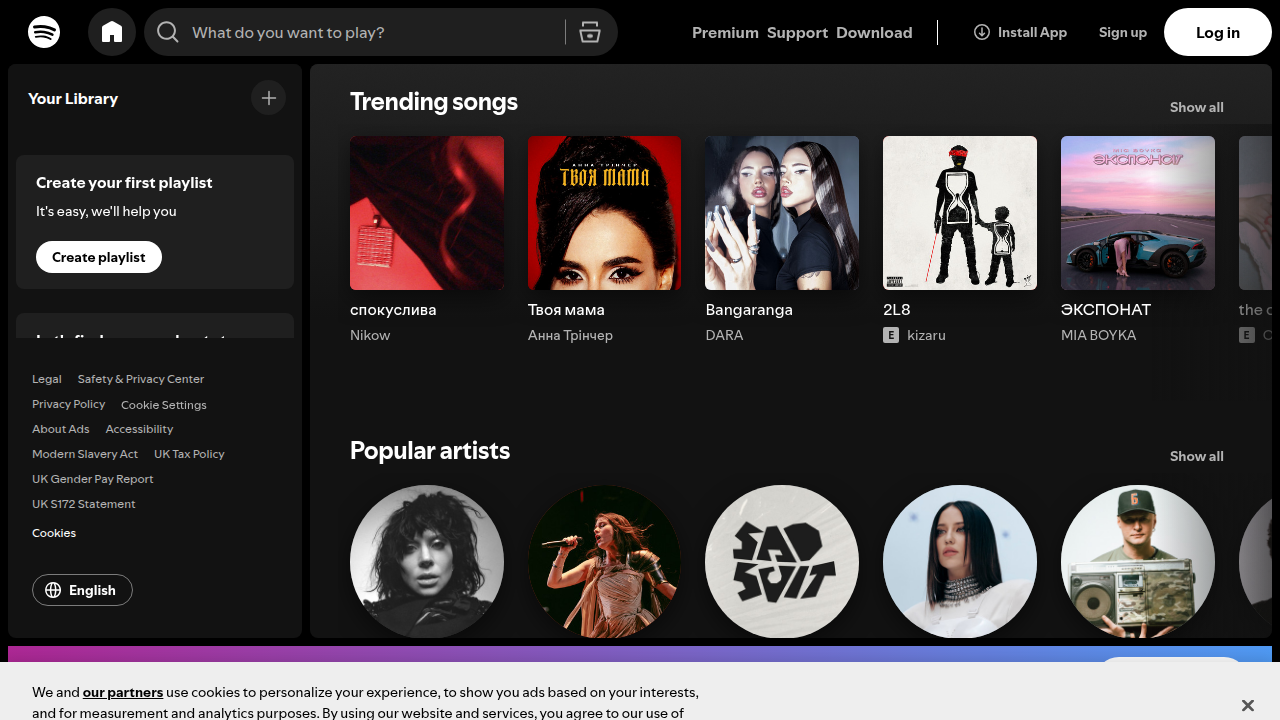
Task: Click the Log in button
Action: [1218, 32]
